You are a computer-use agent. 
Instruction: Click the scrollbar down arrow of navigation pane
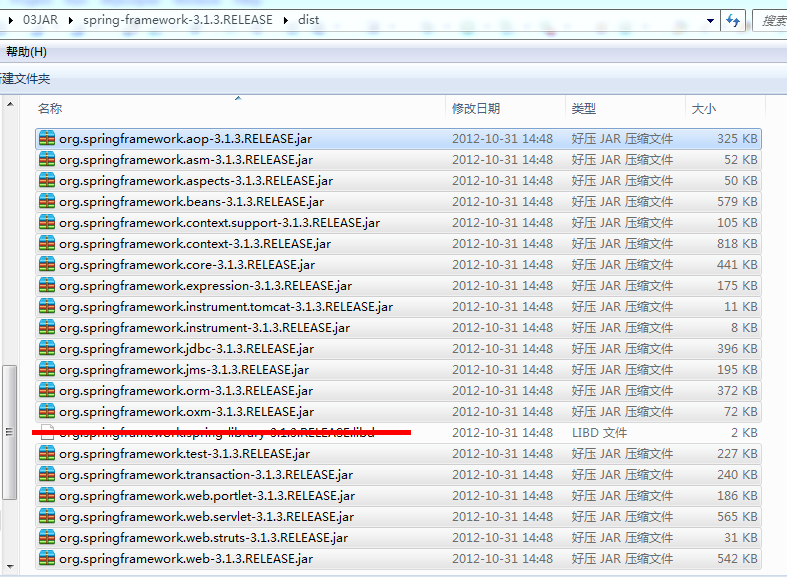(10, 566)
